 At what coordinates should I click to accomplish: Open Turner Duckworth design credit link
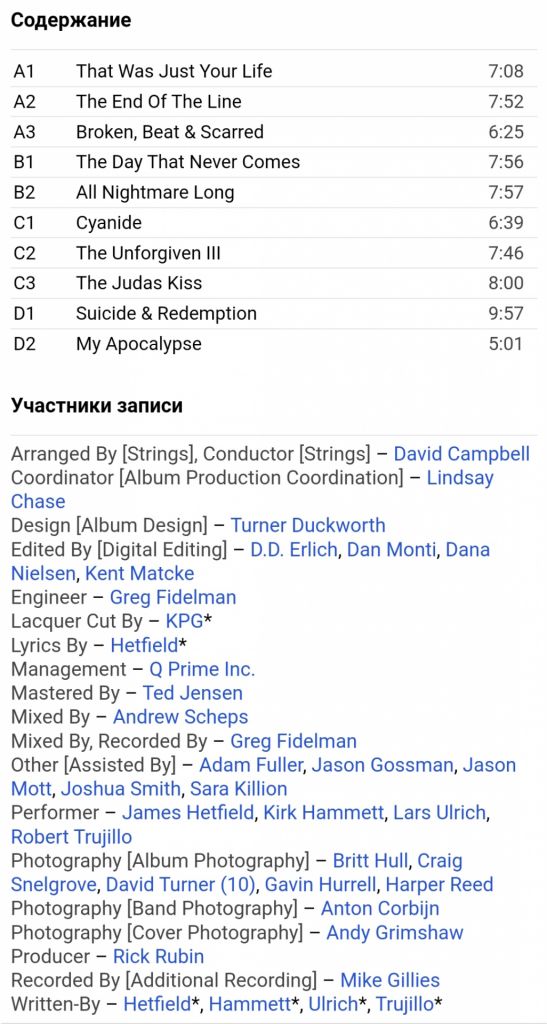pyautogui.click(x=307, y=525)
